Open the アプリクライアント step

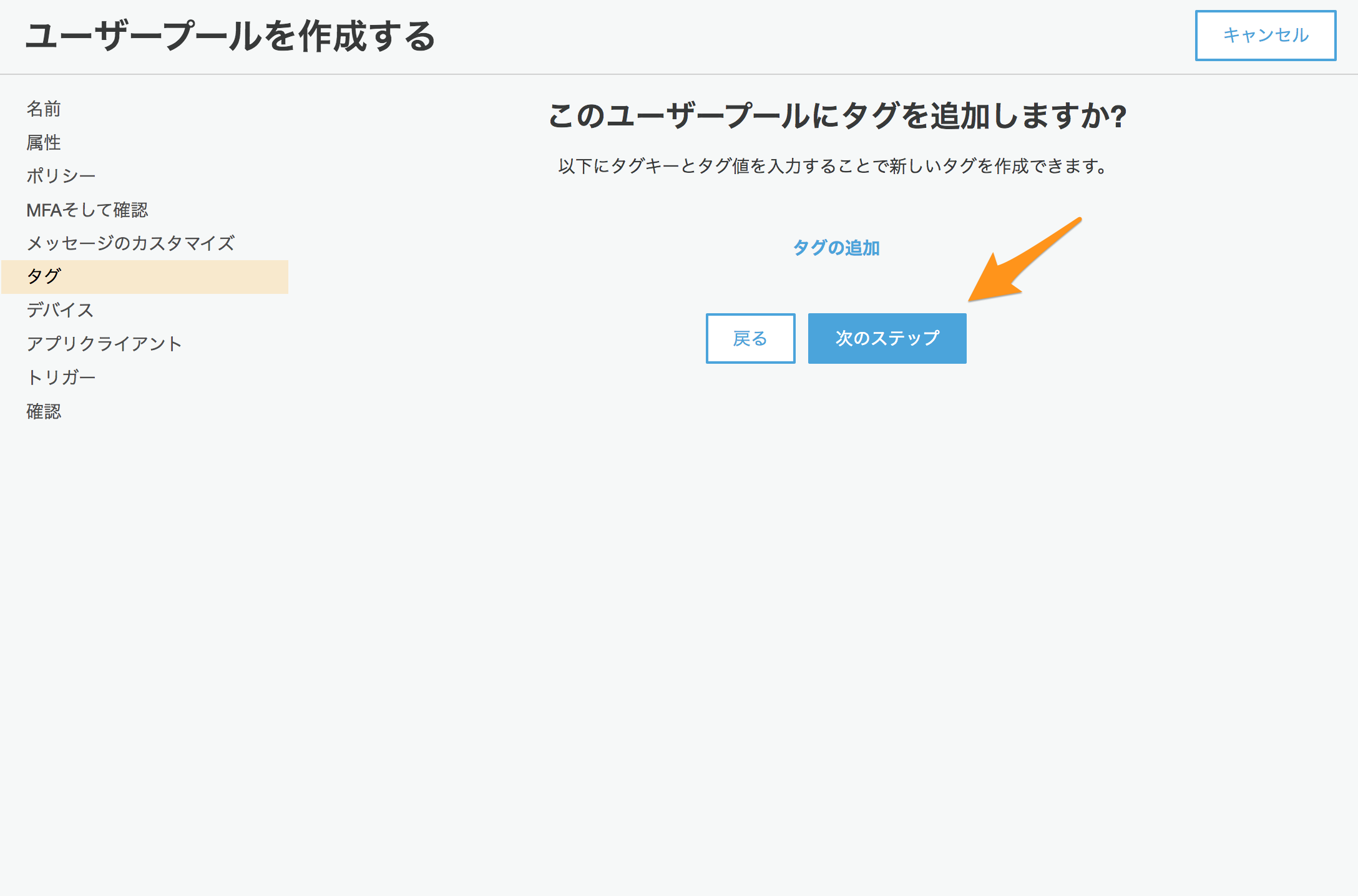tap(104, 344)
